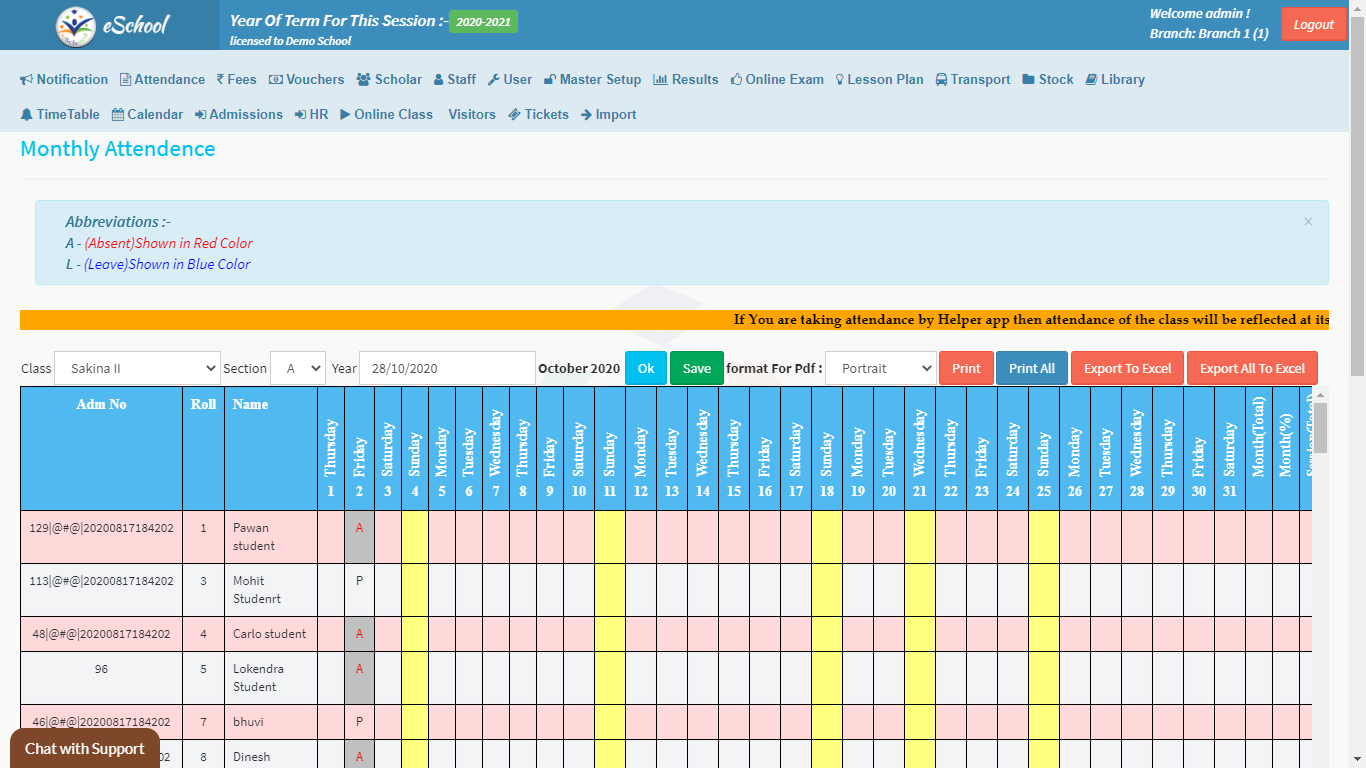This screenshot has height=768, width=1366.
Task: Toggle Mohit Studenrt's Friday 2 attendance cell
Action: [x=359, y=581]
